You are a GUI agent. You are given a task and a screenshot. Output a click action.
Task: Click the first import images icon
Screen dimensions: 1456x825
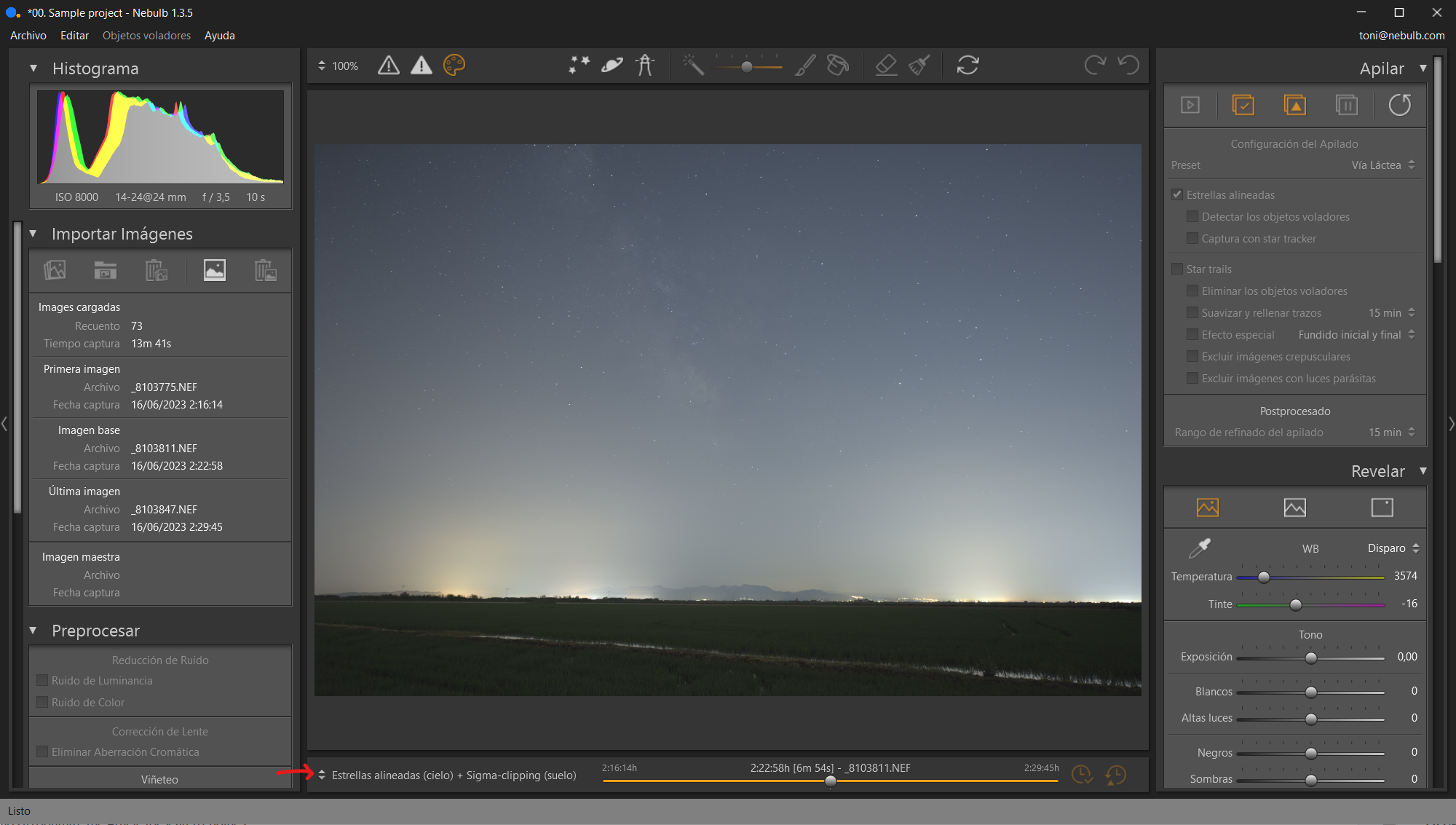tap(55, 270)
